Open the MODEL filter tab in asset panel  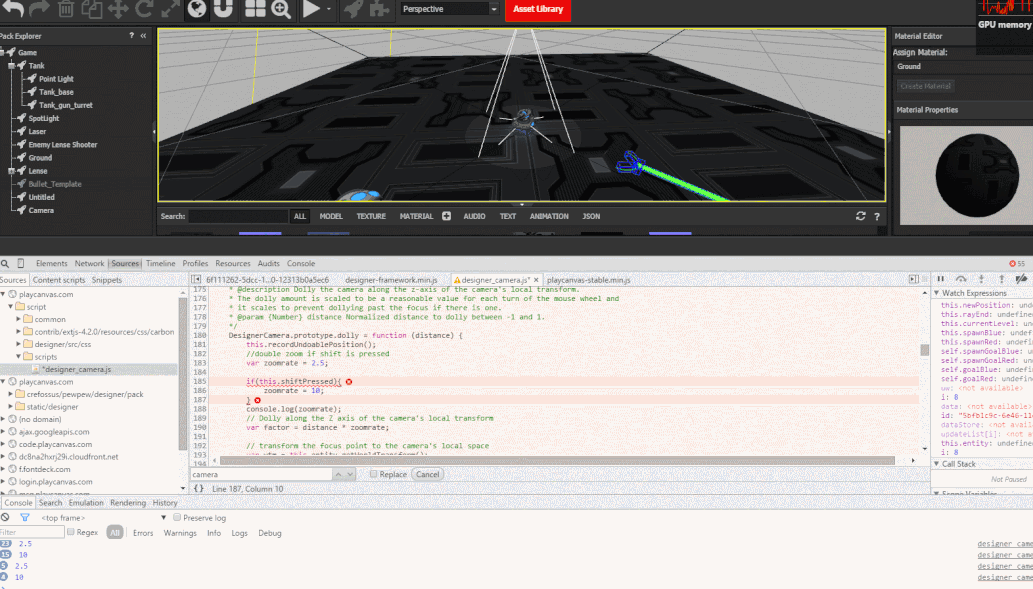(x=331, y=216)
